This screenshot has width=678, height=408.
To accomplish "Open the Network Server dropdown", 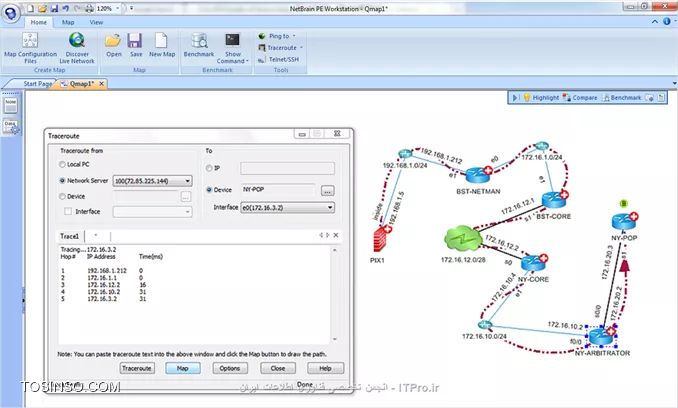I will pos(153,181).
